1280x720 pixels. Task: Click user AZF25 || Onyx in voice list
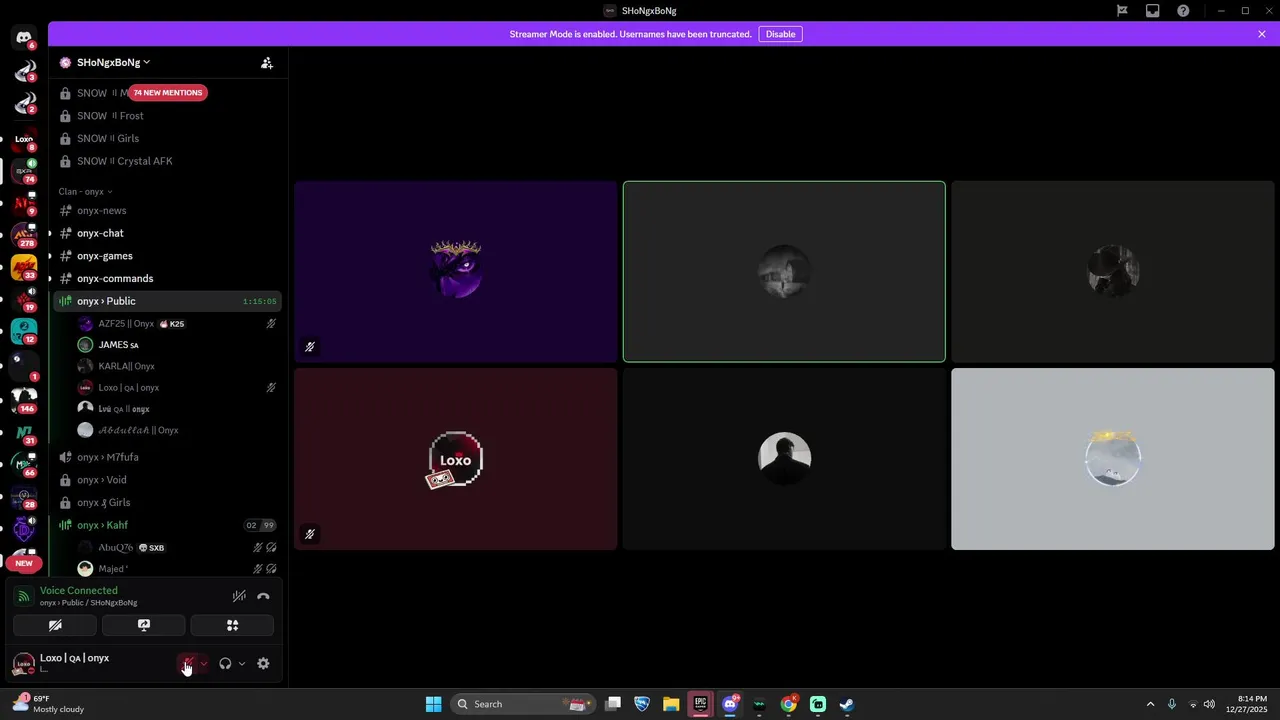(177, 324)
